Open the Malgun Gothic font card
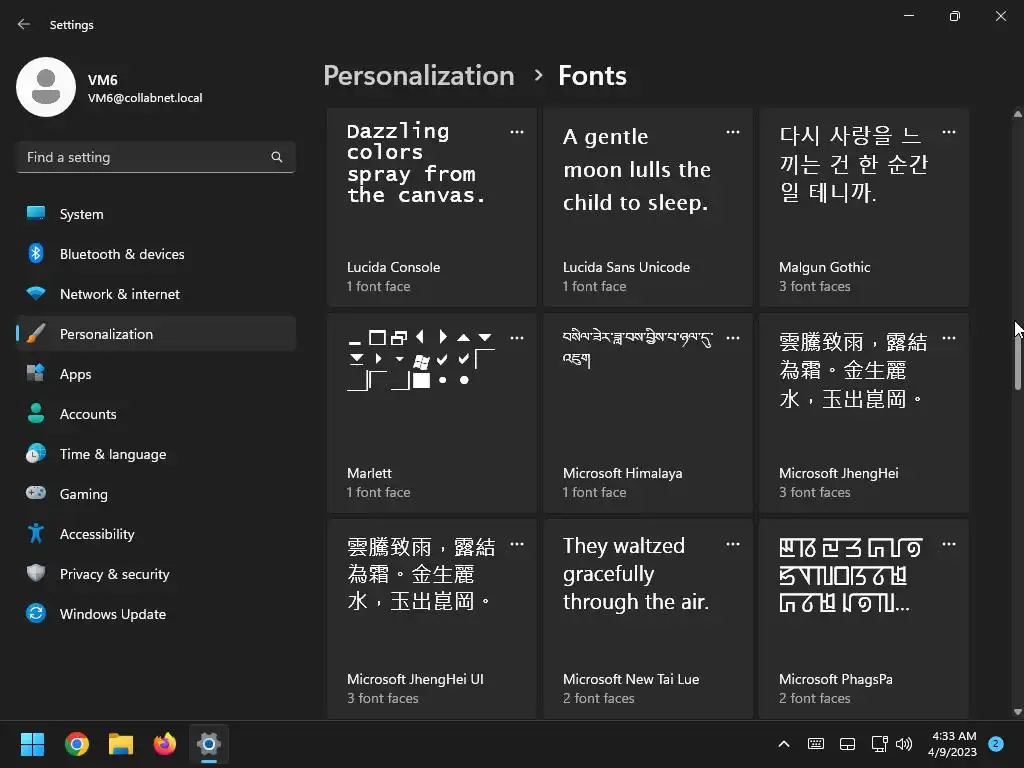Image resolution: width=1024 pixels, height=768 pixels. [864, 207]
